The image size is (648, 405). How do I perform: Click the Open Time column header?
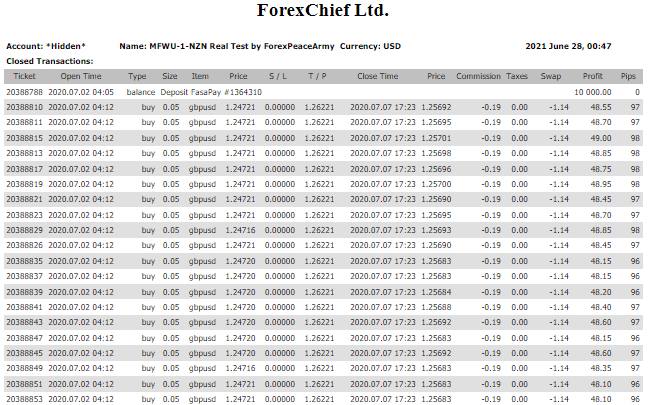click(81, 76)
